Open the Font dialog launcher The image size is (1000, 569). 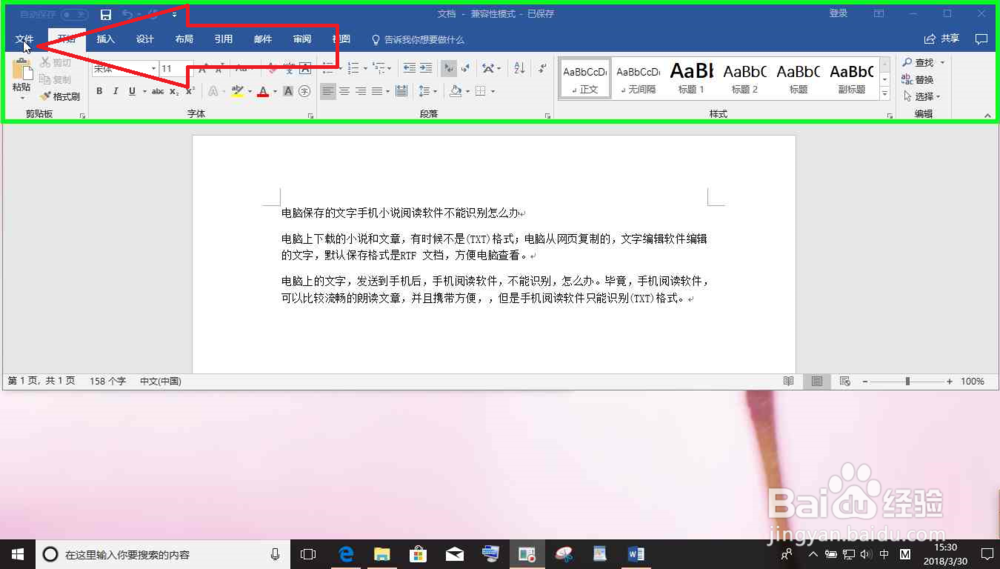[311, 115]
